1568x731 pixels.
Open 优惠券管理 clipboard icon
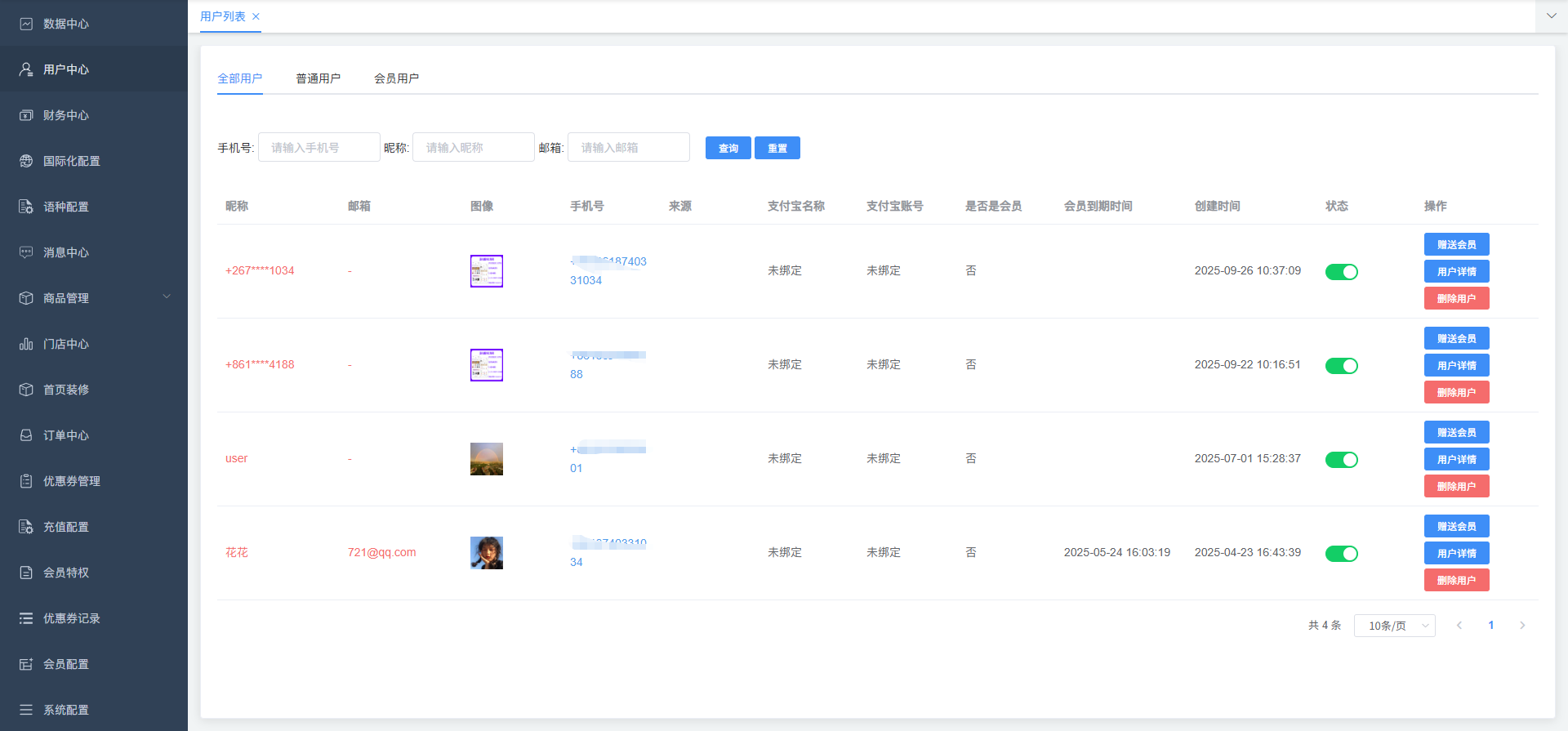[x=26, y=481]
